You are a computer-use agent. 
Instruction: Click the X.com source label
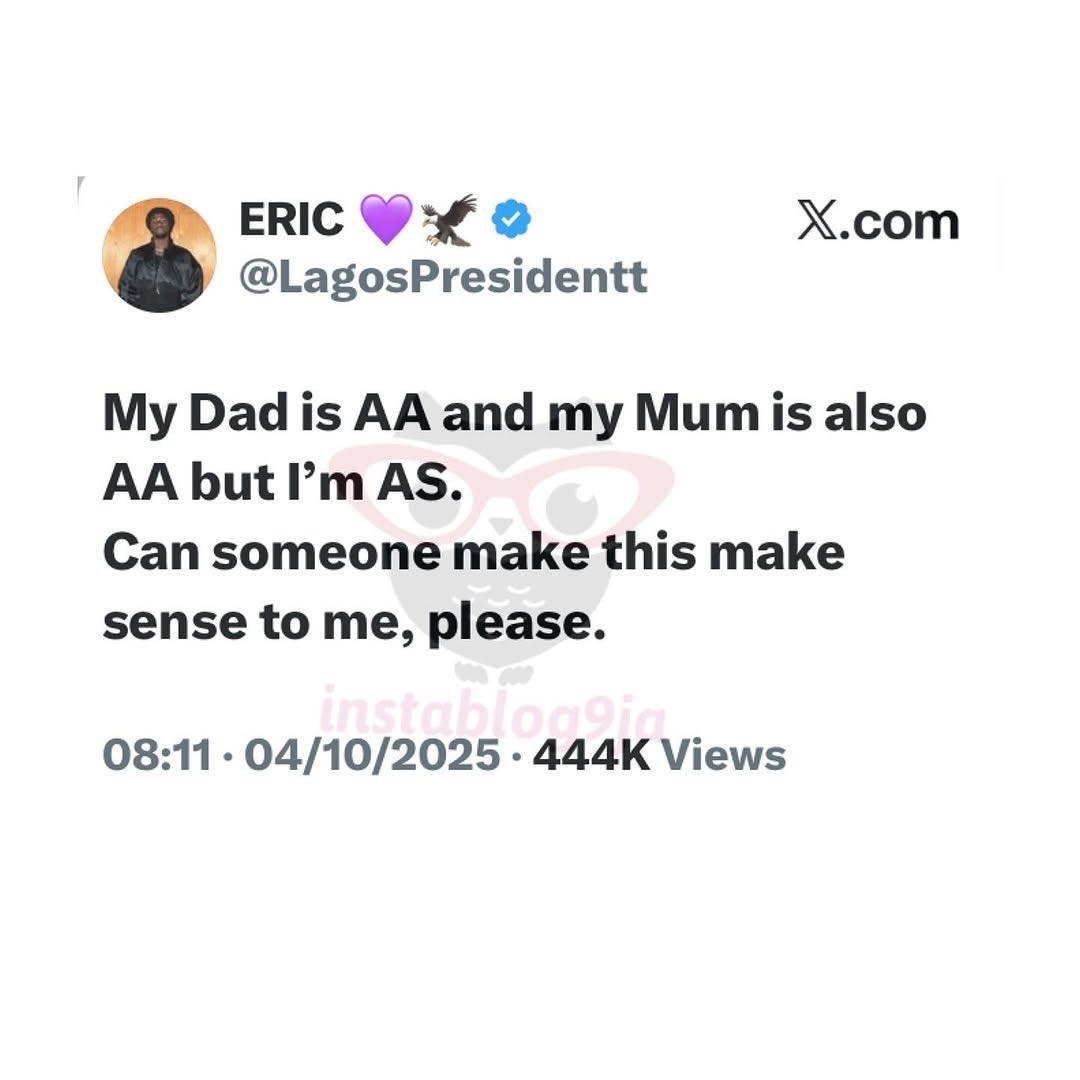878,222
